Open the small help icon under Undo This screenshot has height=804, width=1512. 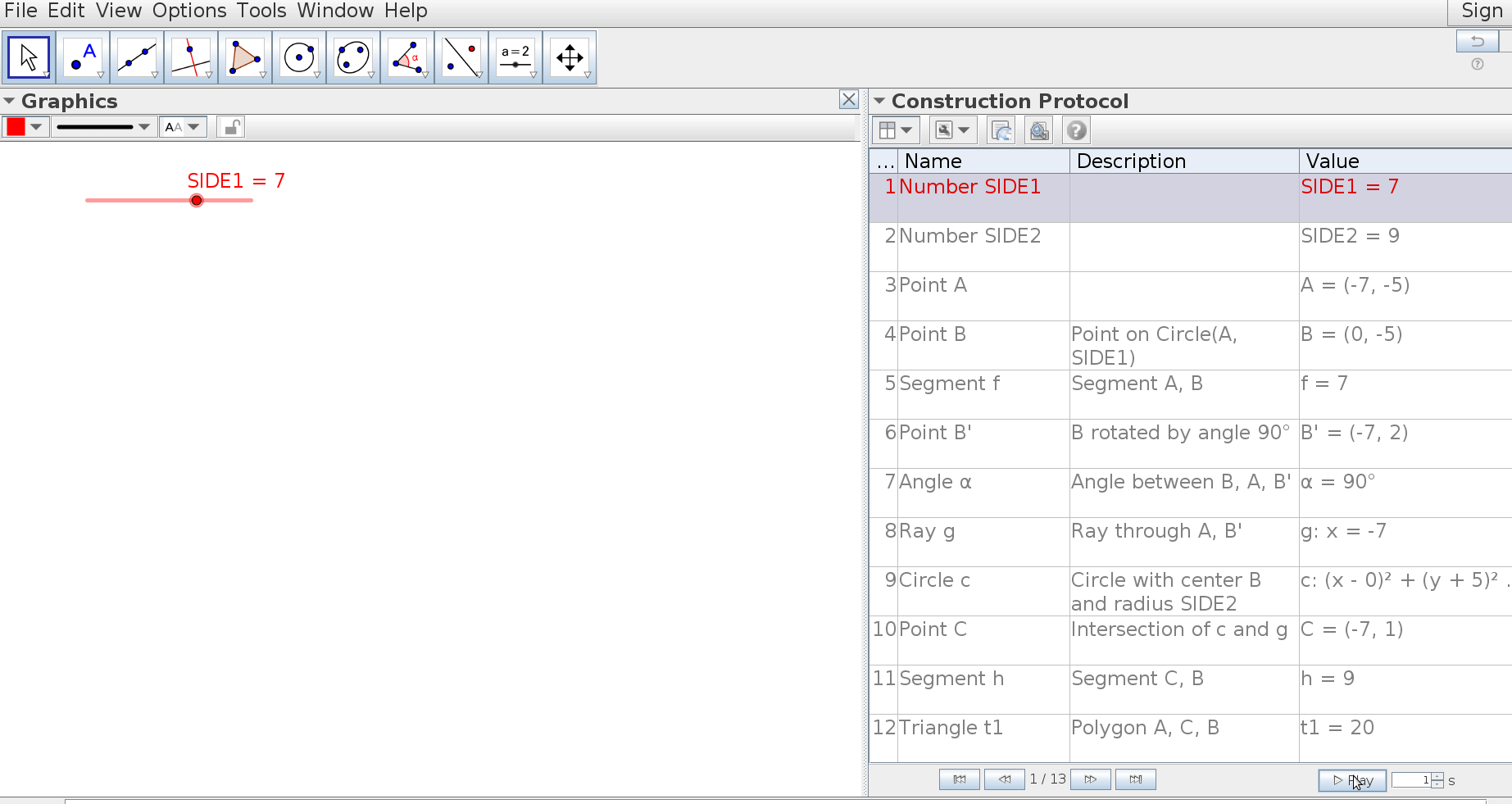click(x=1478, y=64)
